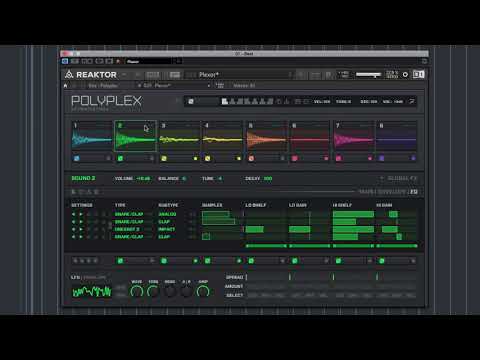Click the purple dice button under sound 8
The width and height of the screenshot is (480, 360).
[382, 158]
